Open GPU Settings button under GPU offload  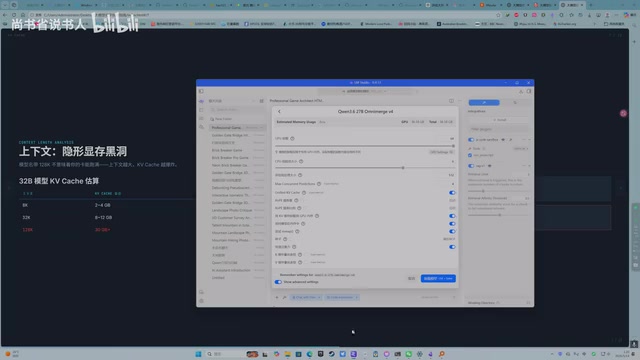tap(441, 152)
